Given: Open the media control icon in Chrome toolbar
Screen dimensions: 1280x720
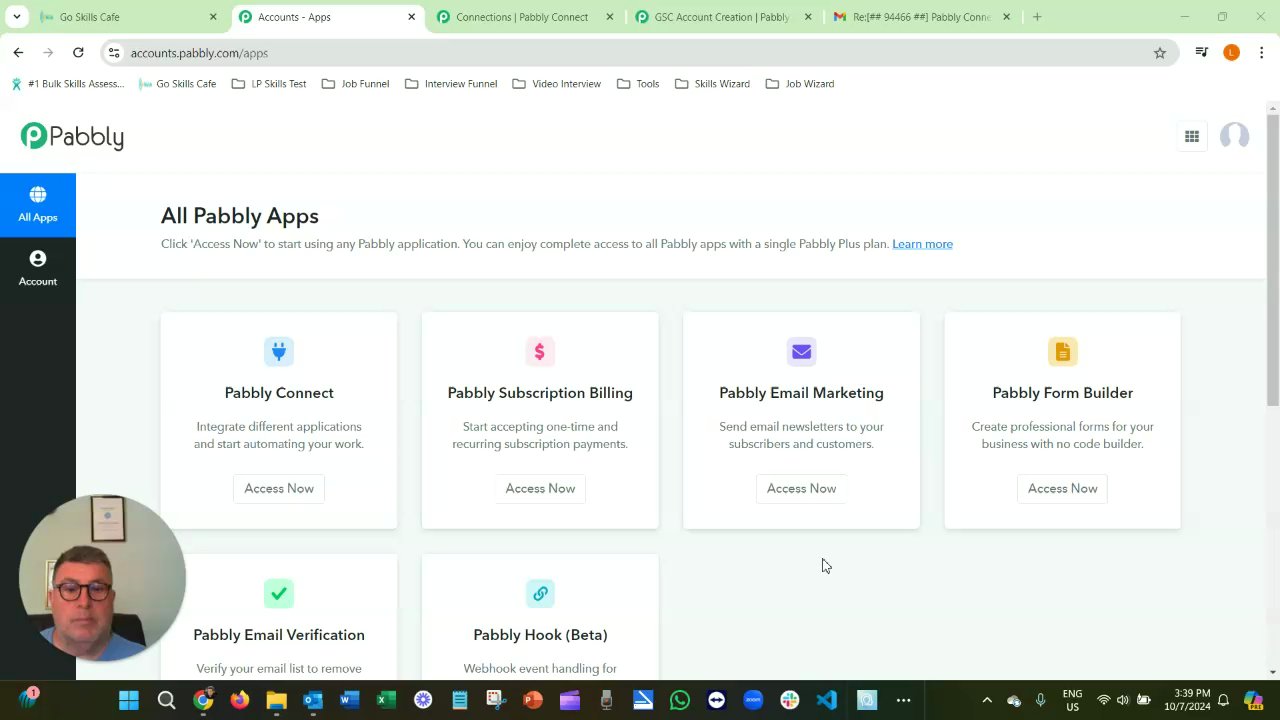Looking at the screenshot, I should click(x=1202, y=53).
